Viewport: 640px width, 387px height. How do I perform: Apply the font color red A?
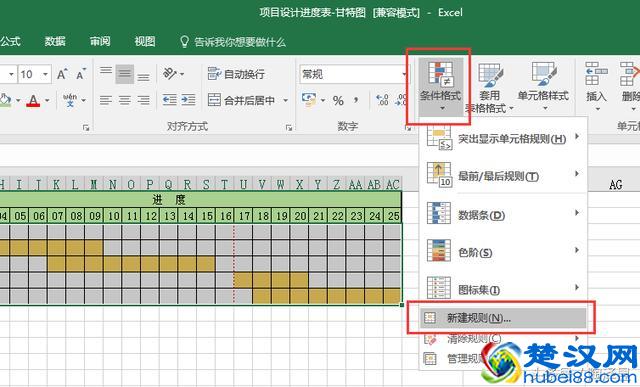click(x=33, y=100)
